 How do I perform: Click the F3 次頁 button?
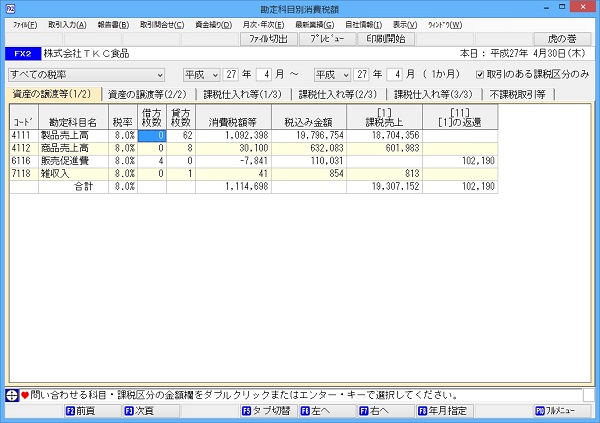(x=151, y=411)
